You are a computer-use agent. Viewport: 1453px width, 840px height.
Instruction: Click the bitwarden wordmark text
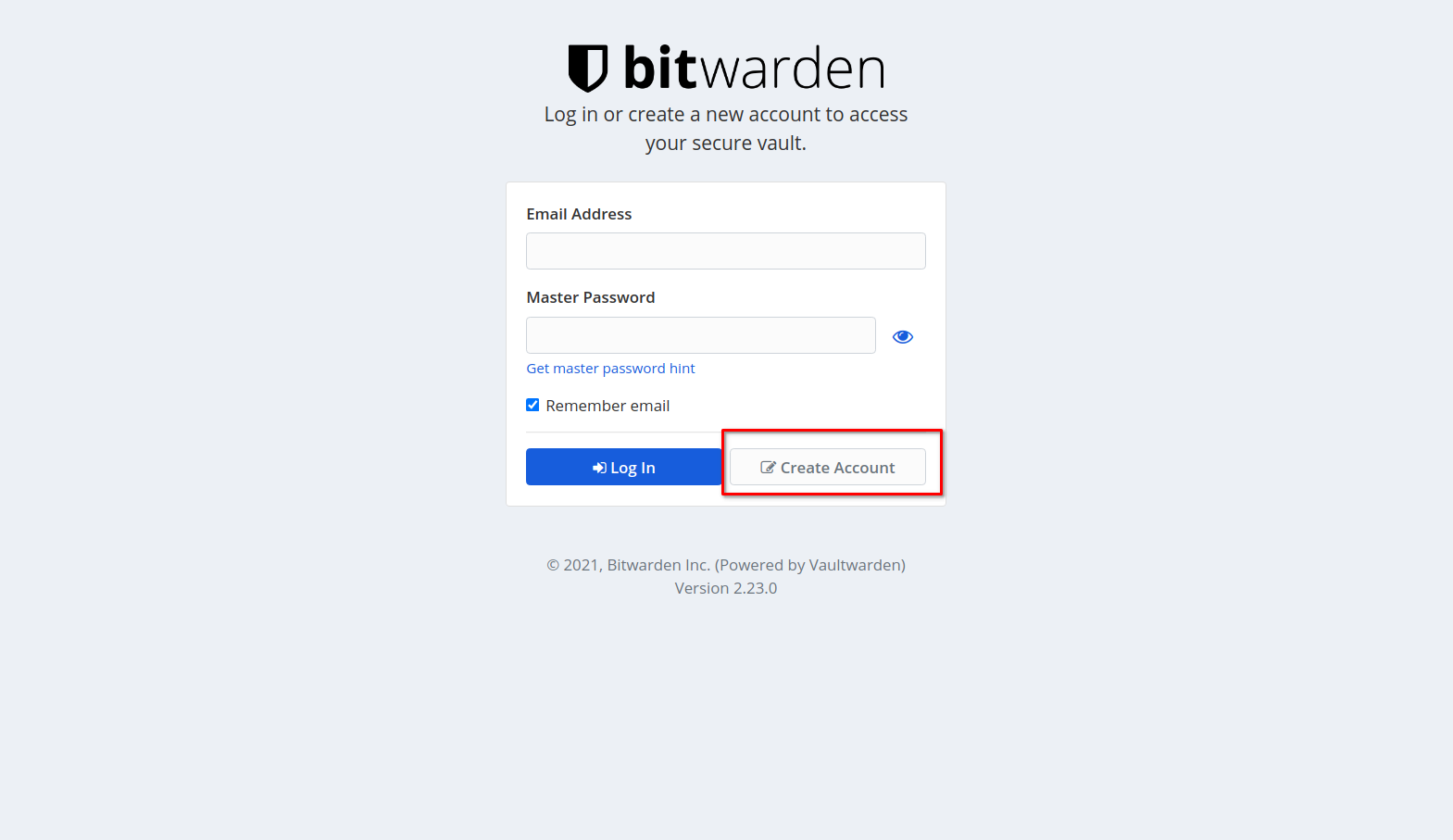click(x=754, y=69)
